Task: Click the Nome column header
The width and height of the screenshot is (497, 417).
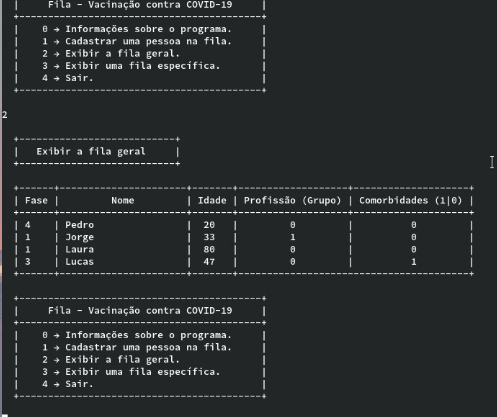Action: pos(123,200)
